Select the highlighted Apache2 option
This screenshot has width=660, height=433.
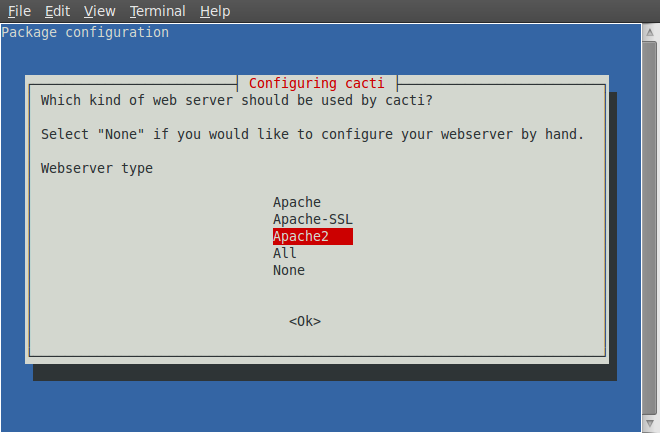pos(313,236)
